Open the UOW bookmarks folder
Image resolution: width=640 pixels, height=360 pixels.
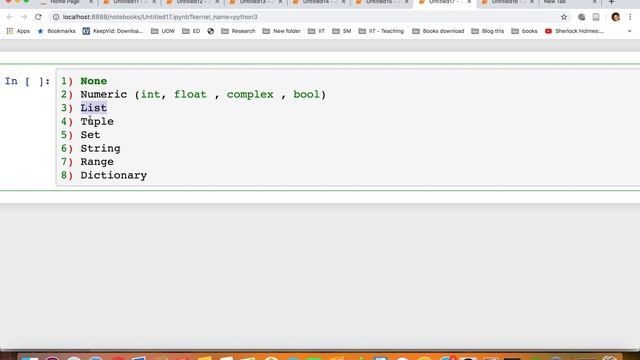point(163,31)
